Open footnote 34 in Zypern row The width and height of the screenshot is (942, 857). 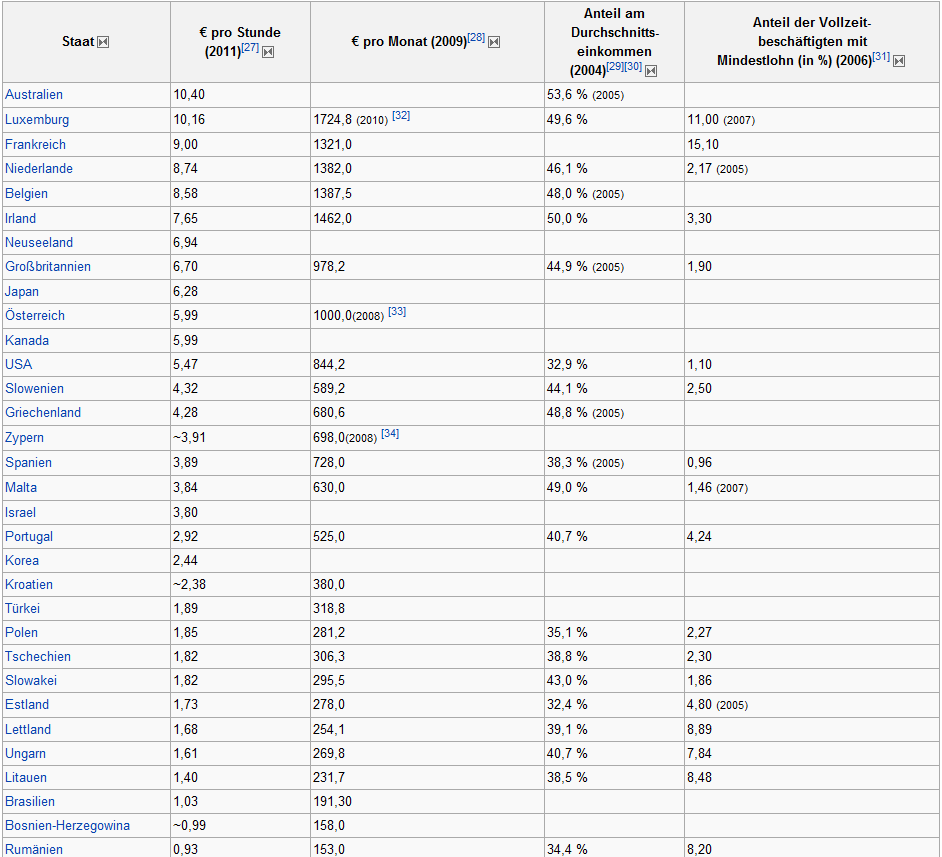point(390,433)
